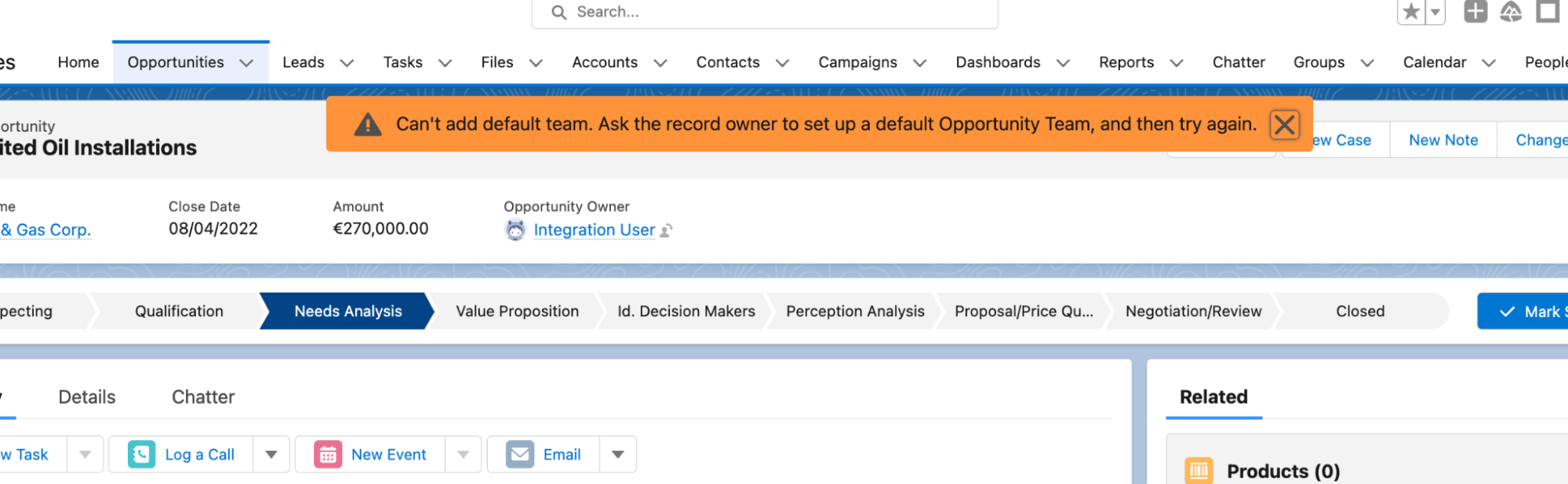
Task: Click the Integration User avatar icon
Action: pos(515,230)
